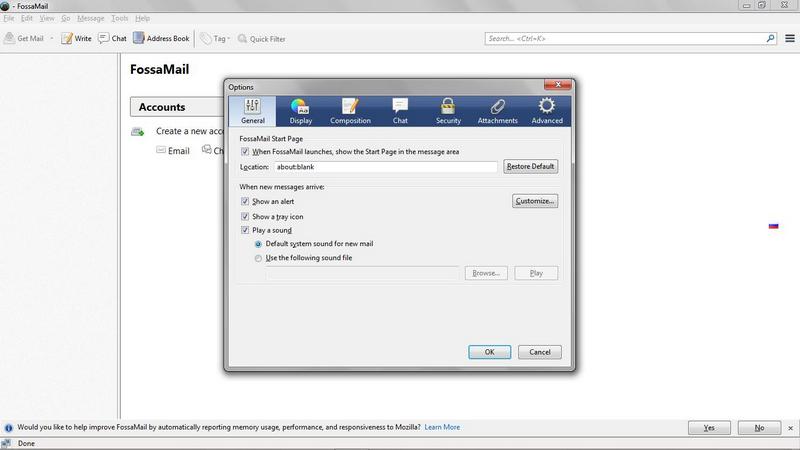Click the info icon in notification bar
Screen dimensions: 800x450
[x=9, y=428]
